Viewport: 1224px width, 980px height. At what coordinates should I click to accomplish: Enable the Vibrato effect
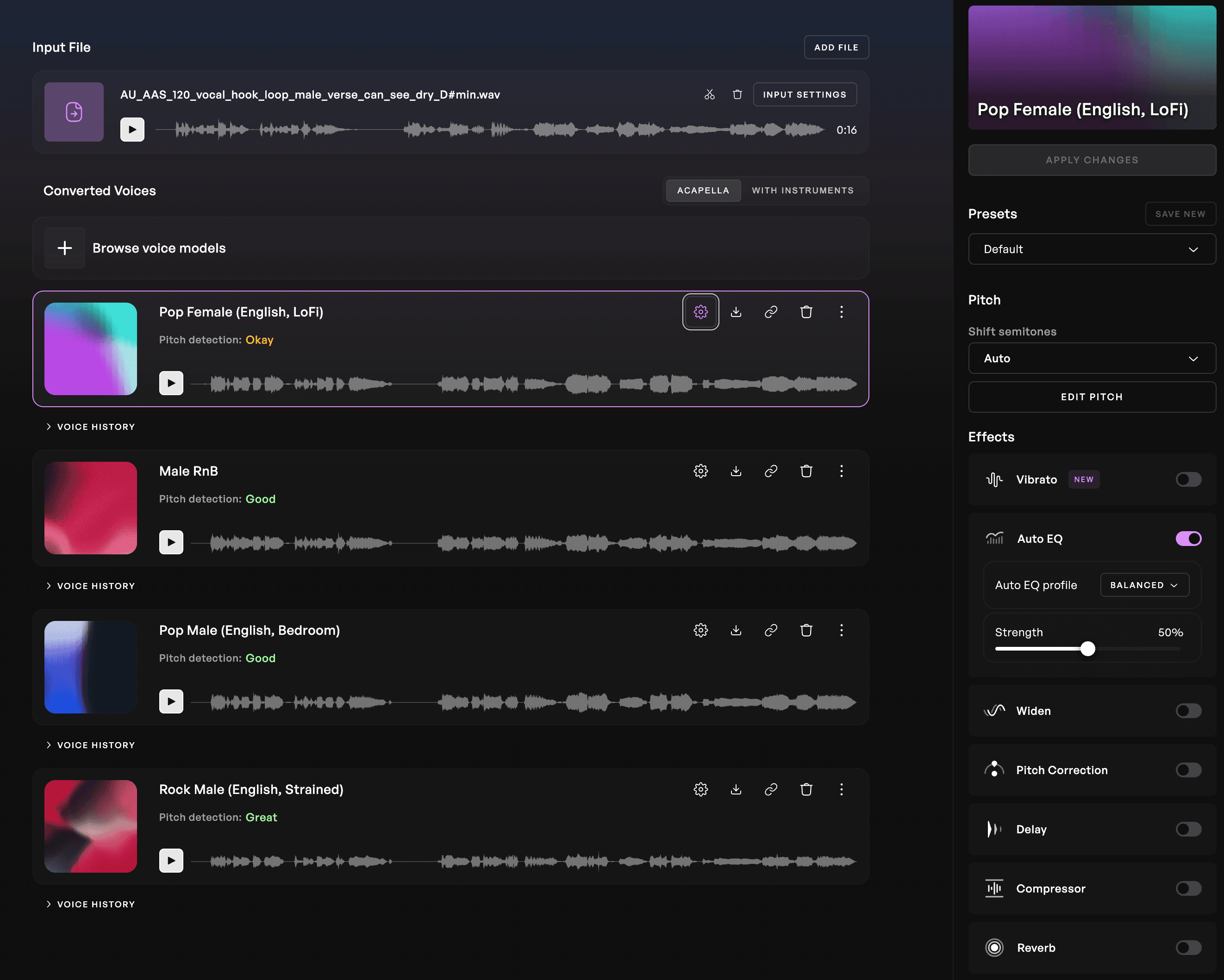click(1188, 479)
